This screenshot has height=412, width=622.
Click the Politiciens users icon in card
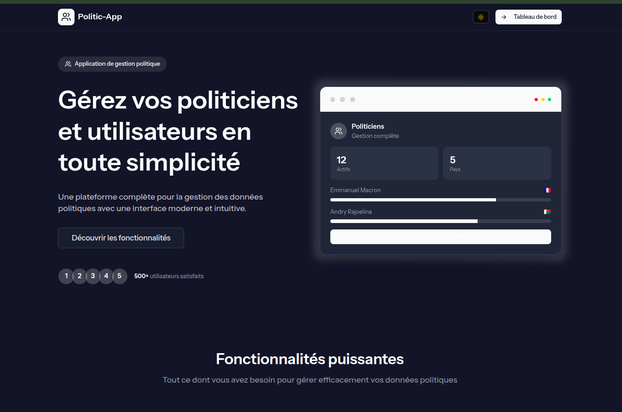tap(338, 131)
